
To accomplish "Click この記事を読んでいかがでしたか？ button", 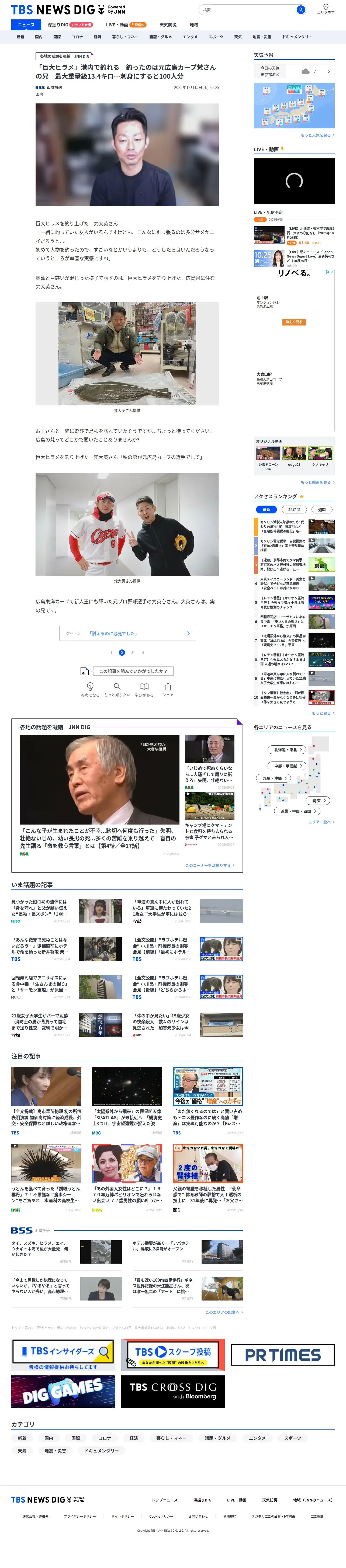I will (x=133, y=671).
